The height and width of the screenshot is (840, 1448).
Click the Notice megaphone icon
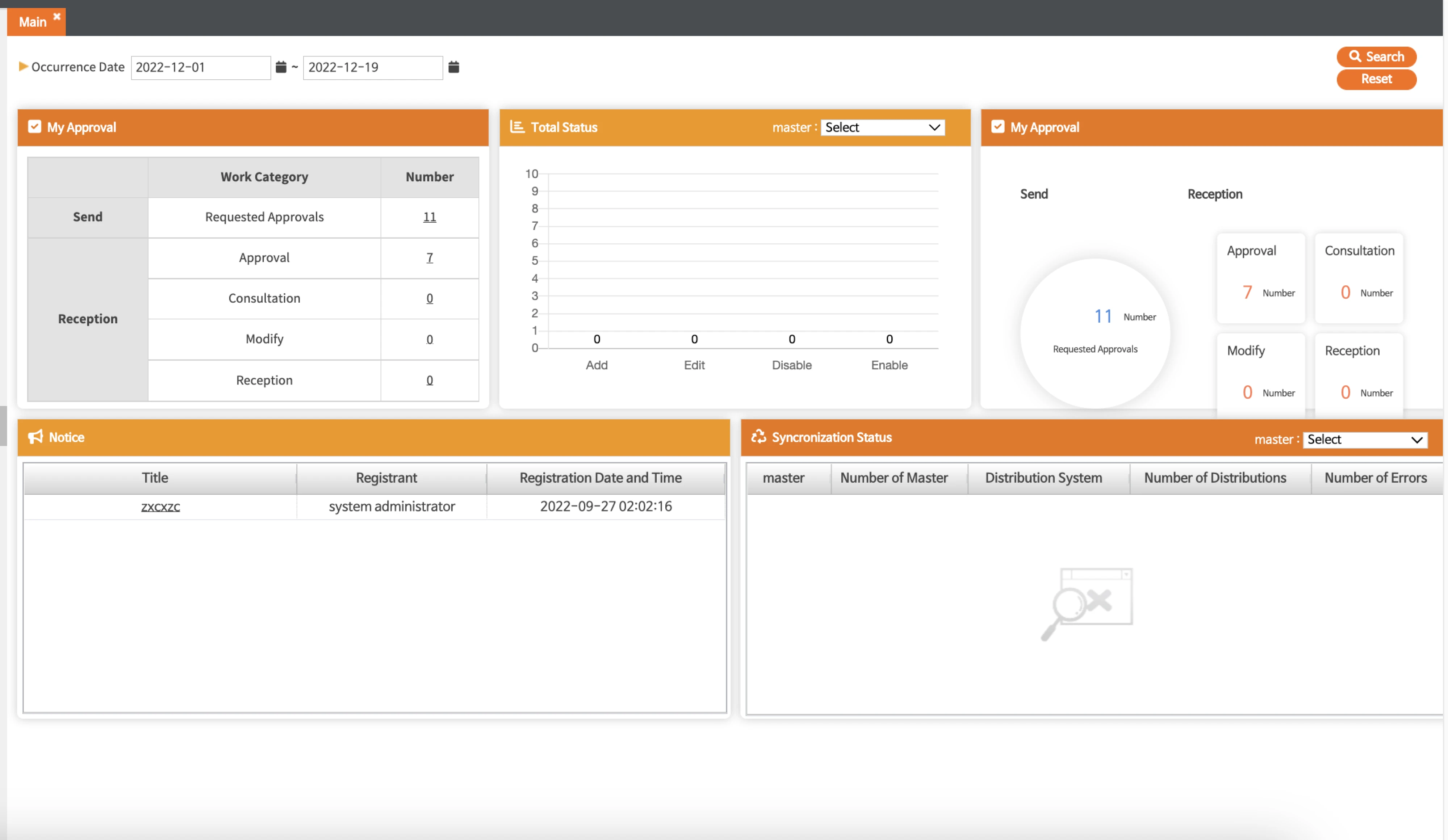click(x=35, y=437)
